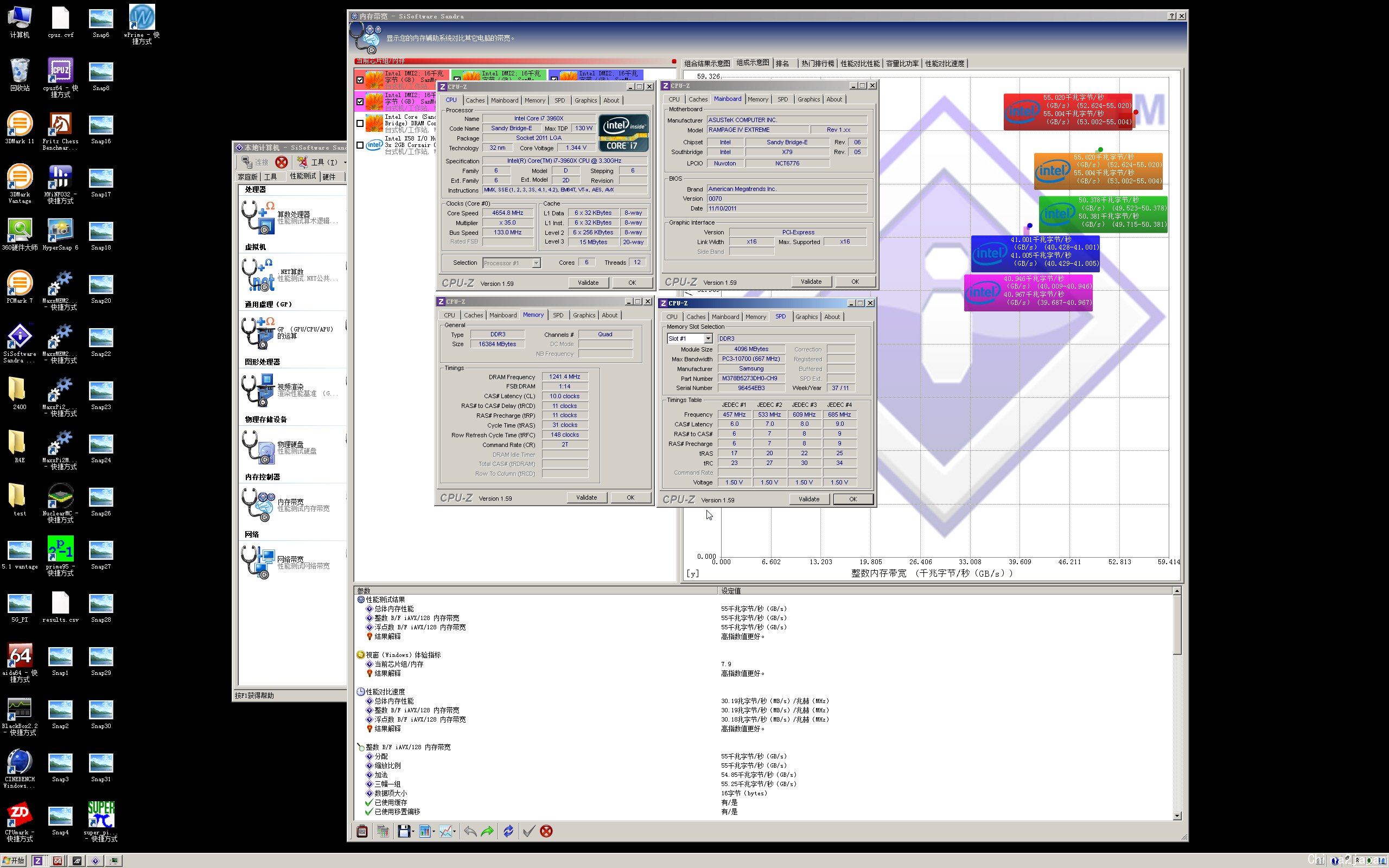Switch to 容量比功率 tab
1389x868 pixels.
coord(902,63)
